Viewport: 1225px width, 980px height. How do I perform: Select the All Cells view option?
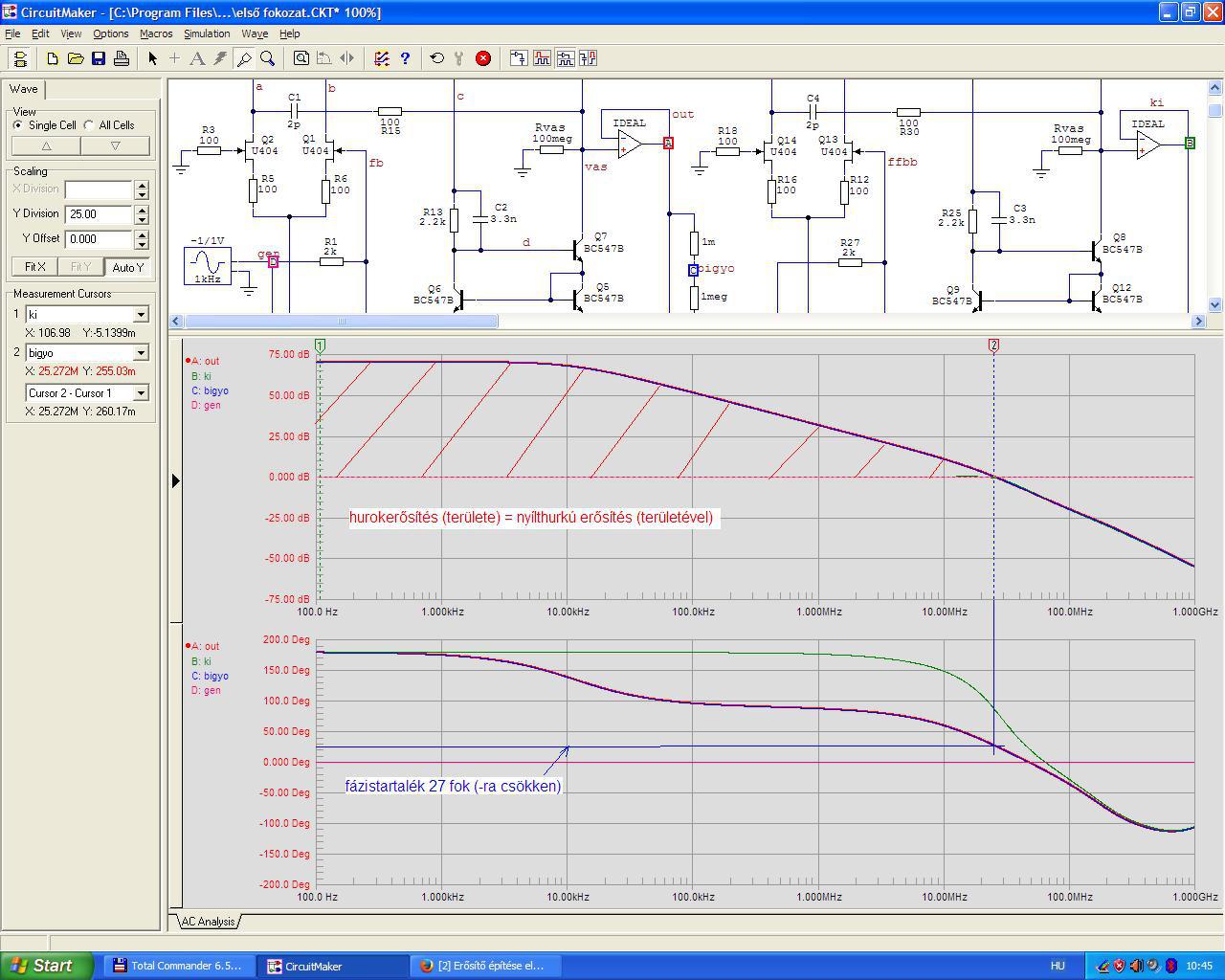(x=89, y=125)
